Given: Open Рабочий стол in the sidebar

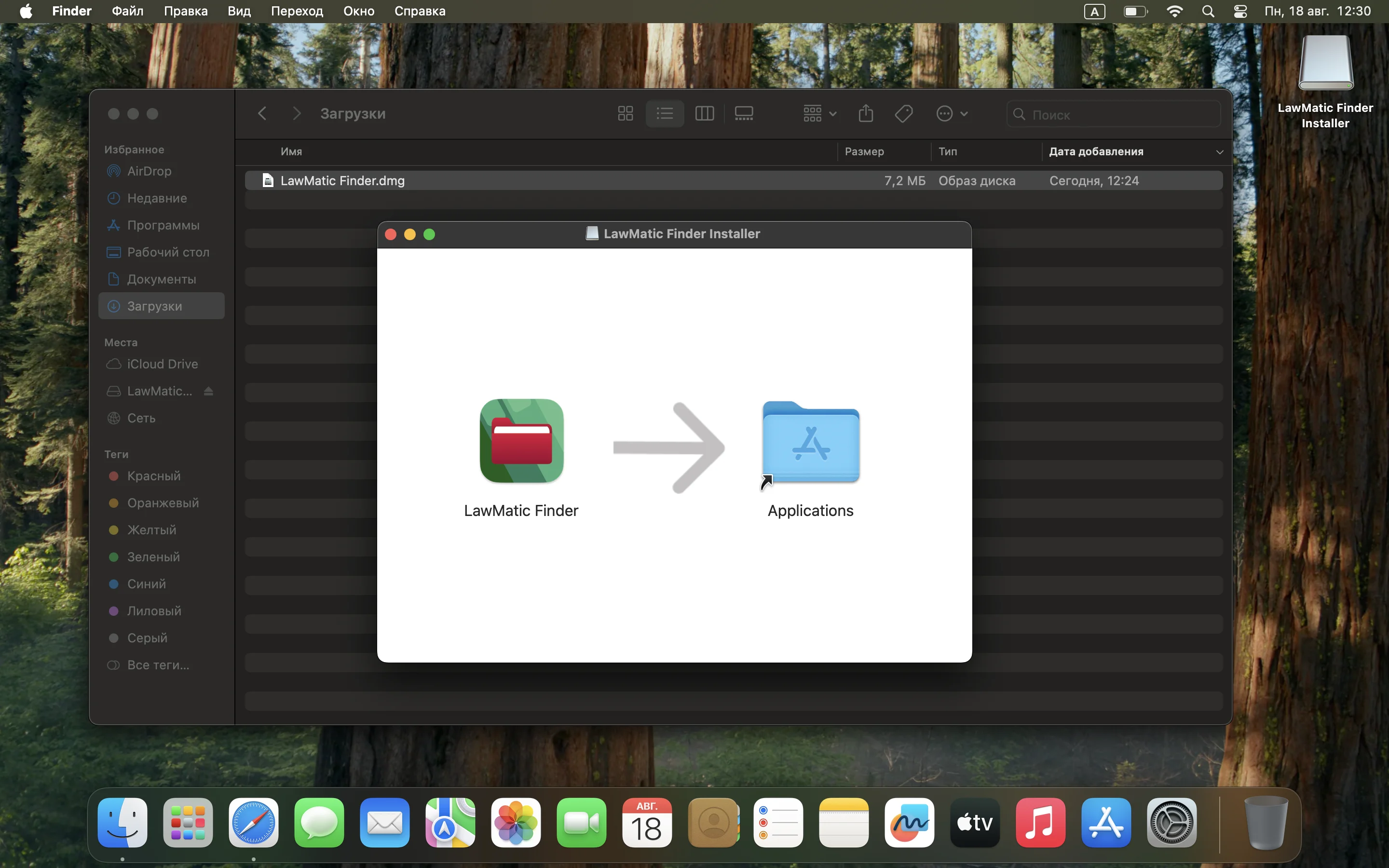Looking at the screenshot, I should (161, 252).
